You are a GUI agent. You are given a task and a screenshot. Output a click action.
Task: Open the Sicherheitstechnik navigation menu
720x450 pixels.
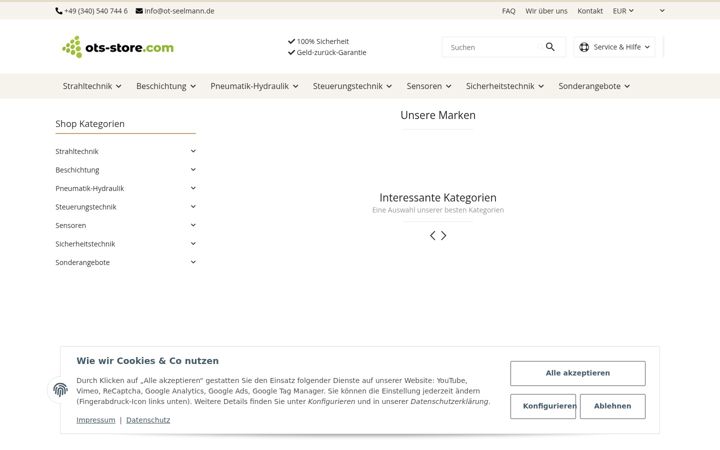pyautogui.click(x=505, y=86)
